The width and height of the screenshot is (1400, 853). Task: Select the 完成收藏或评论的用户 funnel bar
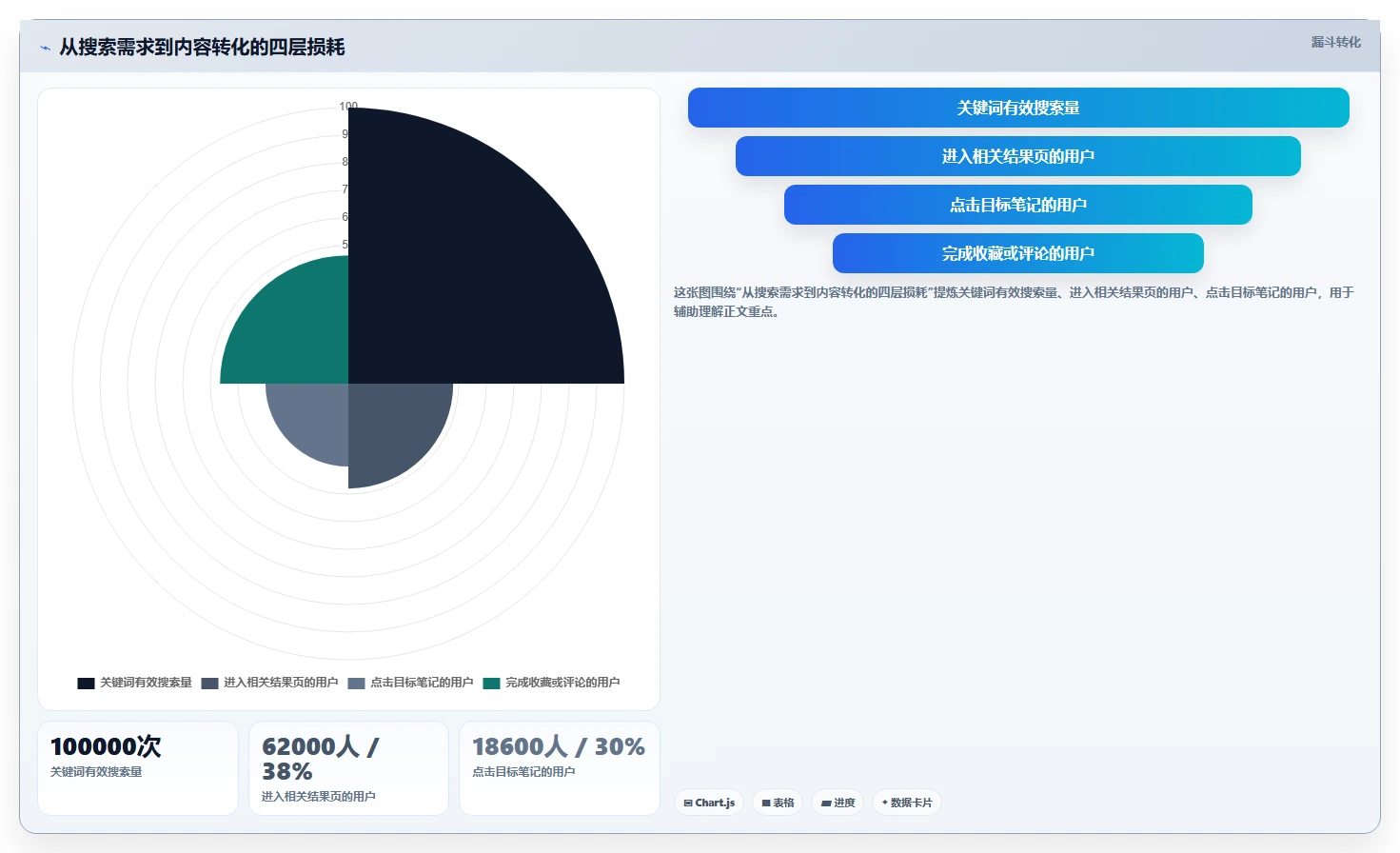(x=1018, y=253)
